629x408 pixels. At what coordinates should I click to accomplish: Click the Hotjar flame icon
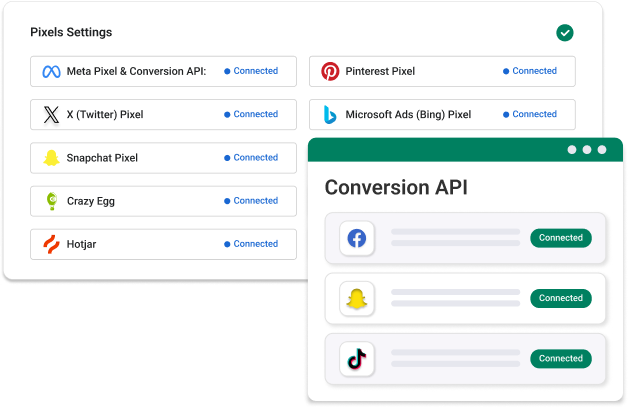tap(51, 244)
